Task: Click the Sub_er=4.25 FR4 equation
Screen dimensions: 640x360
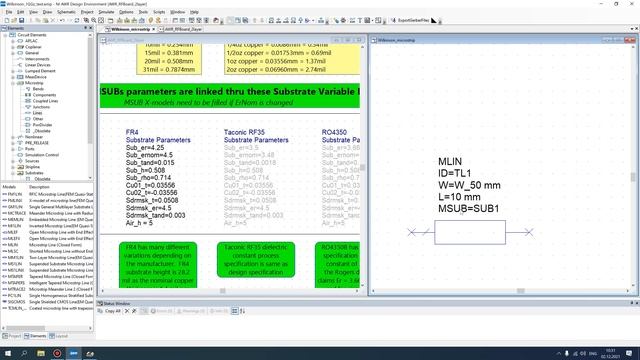Action: pyautogui.click(x=145, y=148)
